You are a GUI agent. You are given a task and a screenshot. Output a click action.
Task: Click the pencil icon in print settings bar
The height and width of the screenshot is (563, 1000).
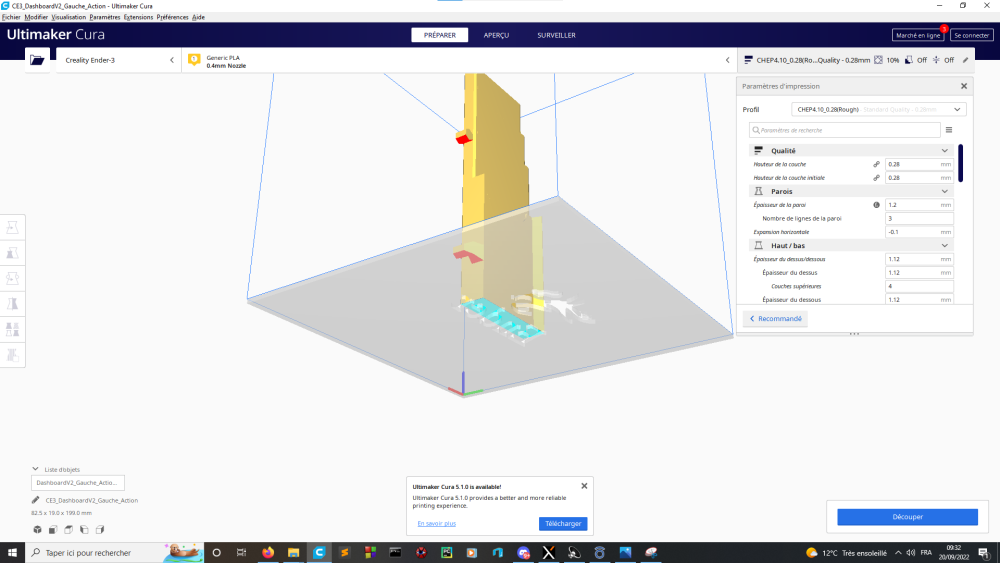pyautogui.click(x=965, y=60)
